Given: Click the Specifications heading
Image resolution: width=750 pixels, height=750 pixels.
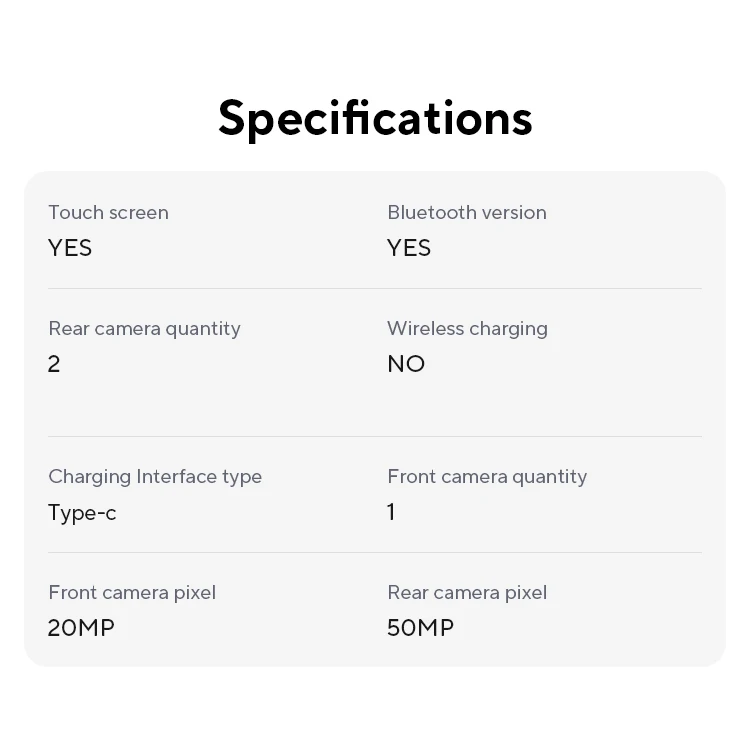Looking at the screenshot, I should click(x=375, y=117).
